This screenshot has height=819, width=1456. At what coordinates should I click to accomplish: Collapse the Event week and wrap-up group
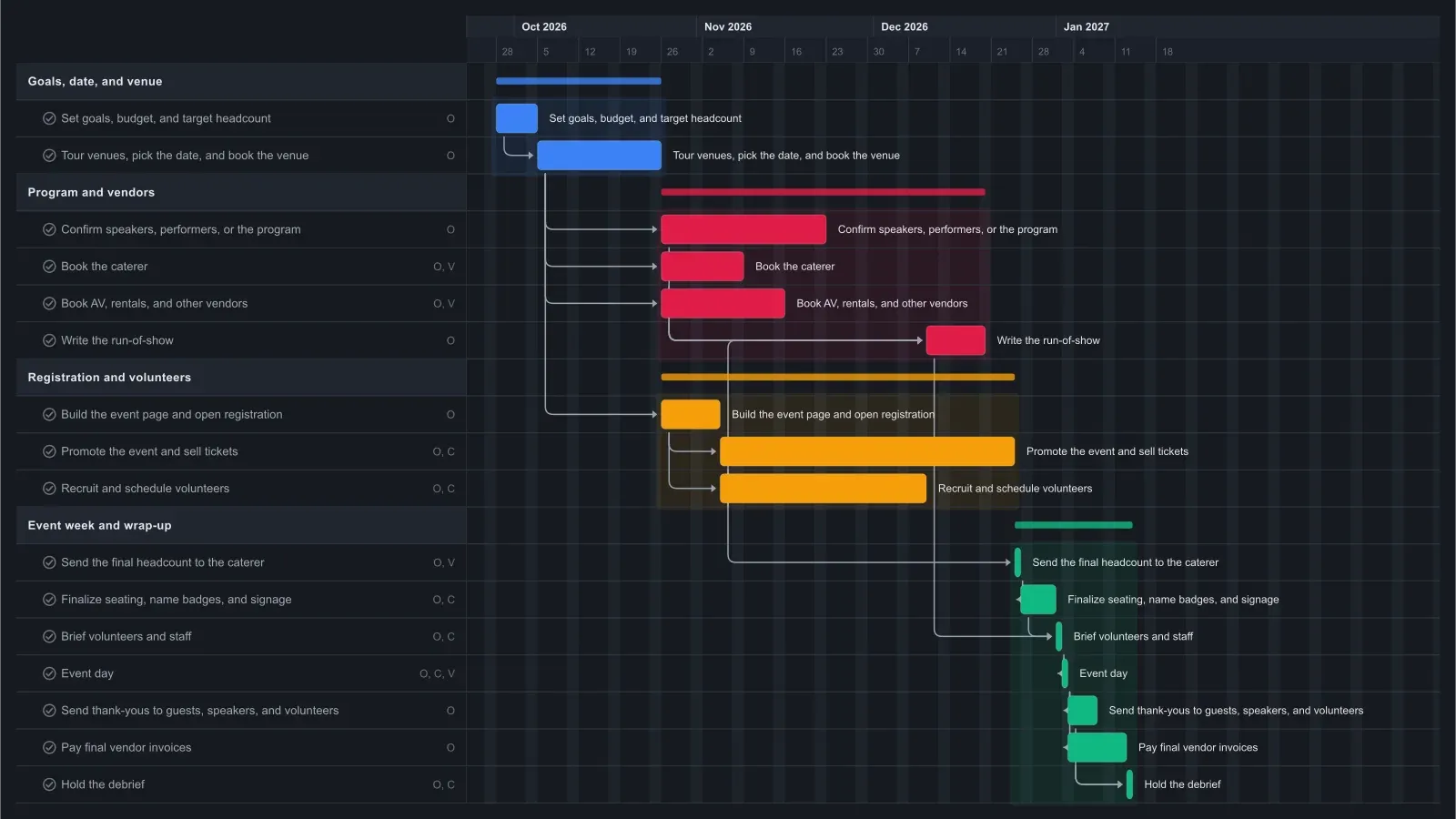click(241, 526)
